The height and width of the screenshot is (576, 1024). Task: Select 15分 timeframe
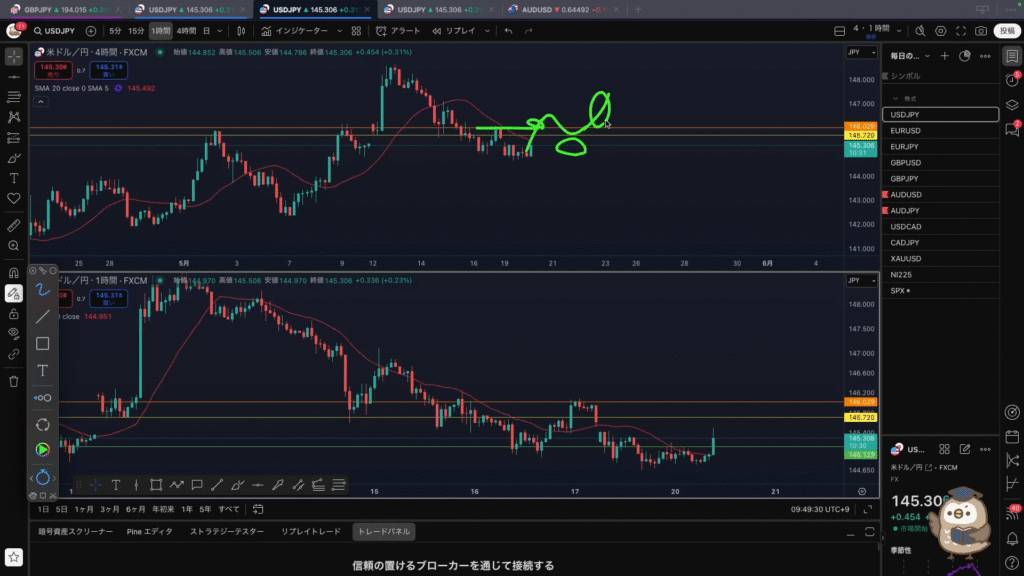pos(136,31)
